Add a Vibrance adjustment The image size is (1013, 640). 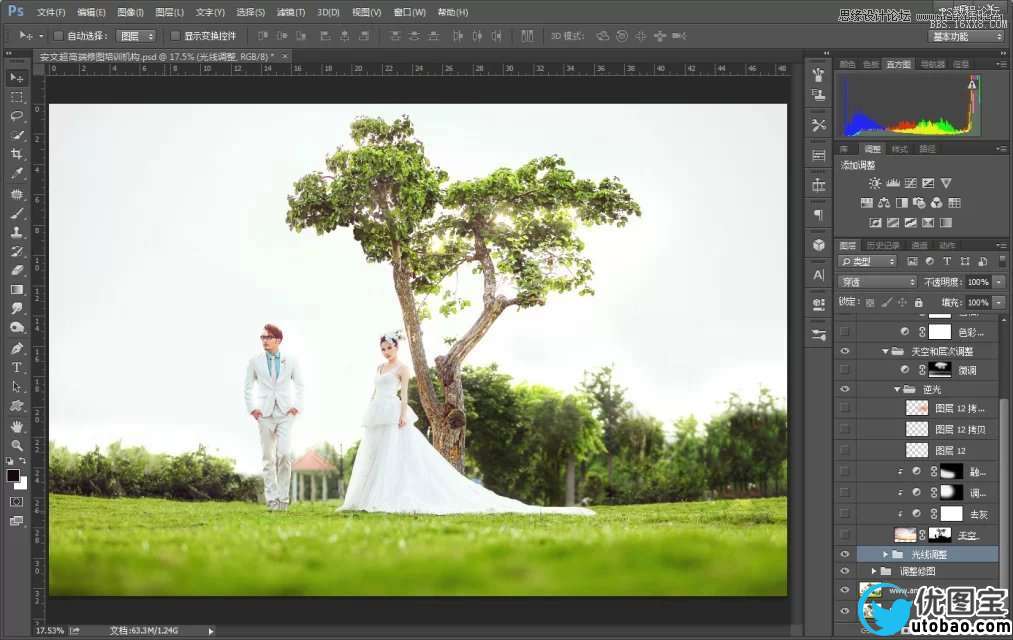point(946,183)
